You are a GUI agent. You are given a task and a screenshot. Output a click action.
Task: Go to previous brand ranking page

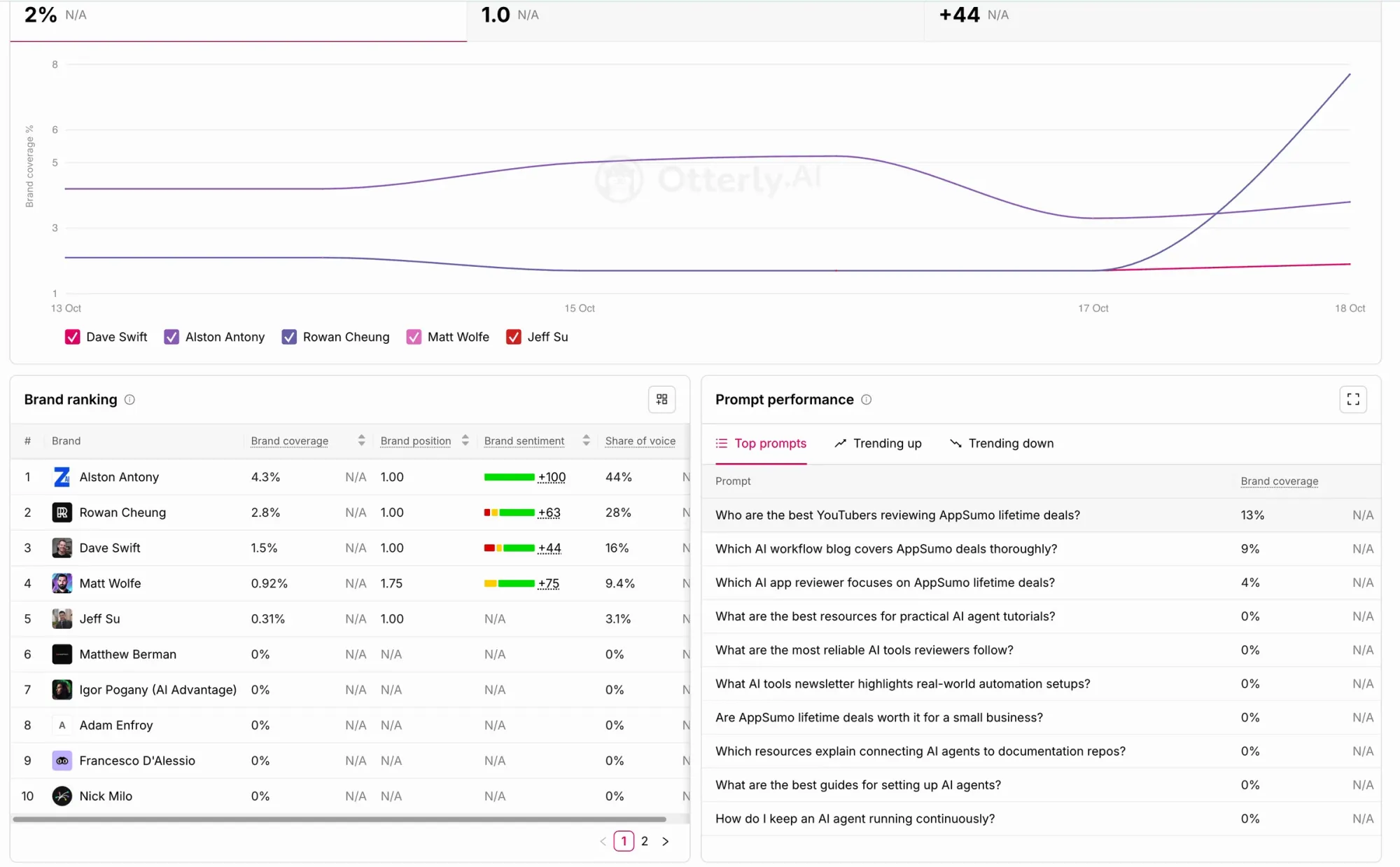click(603, 841)
